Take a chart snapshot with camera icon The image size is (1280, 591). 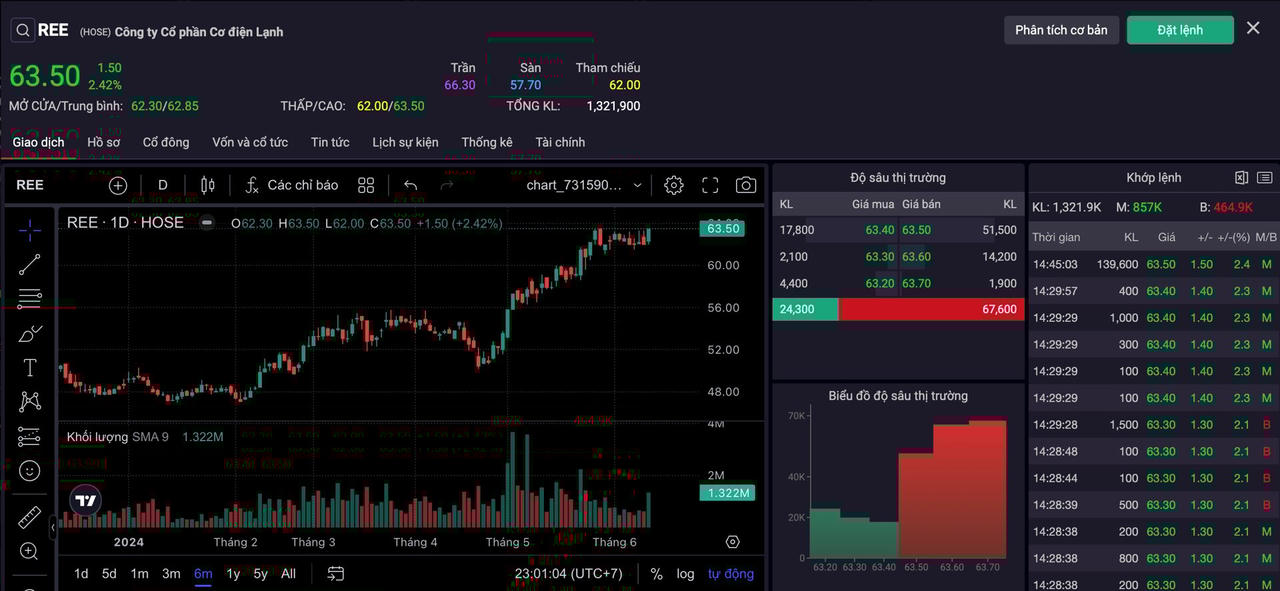746,185
